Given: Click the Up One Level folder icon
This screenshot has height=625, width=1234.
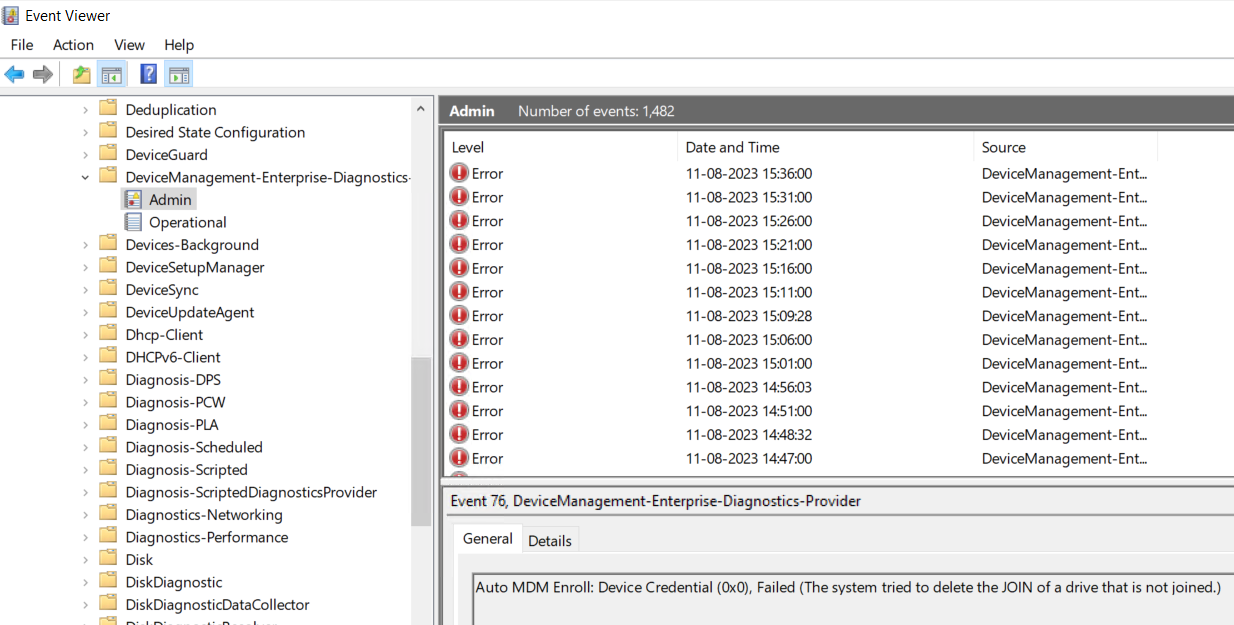Looking at the screenshot, I should pyautogui.click(x=81, y=75).
